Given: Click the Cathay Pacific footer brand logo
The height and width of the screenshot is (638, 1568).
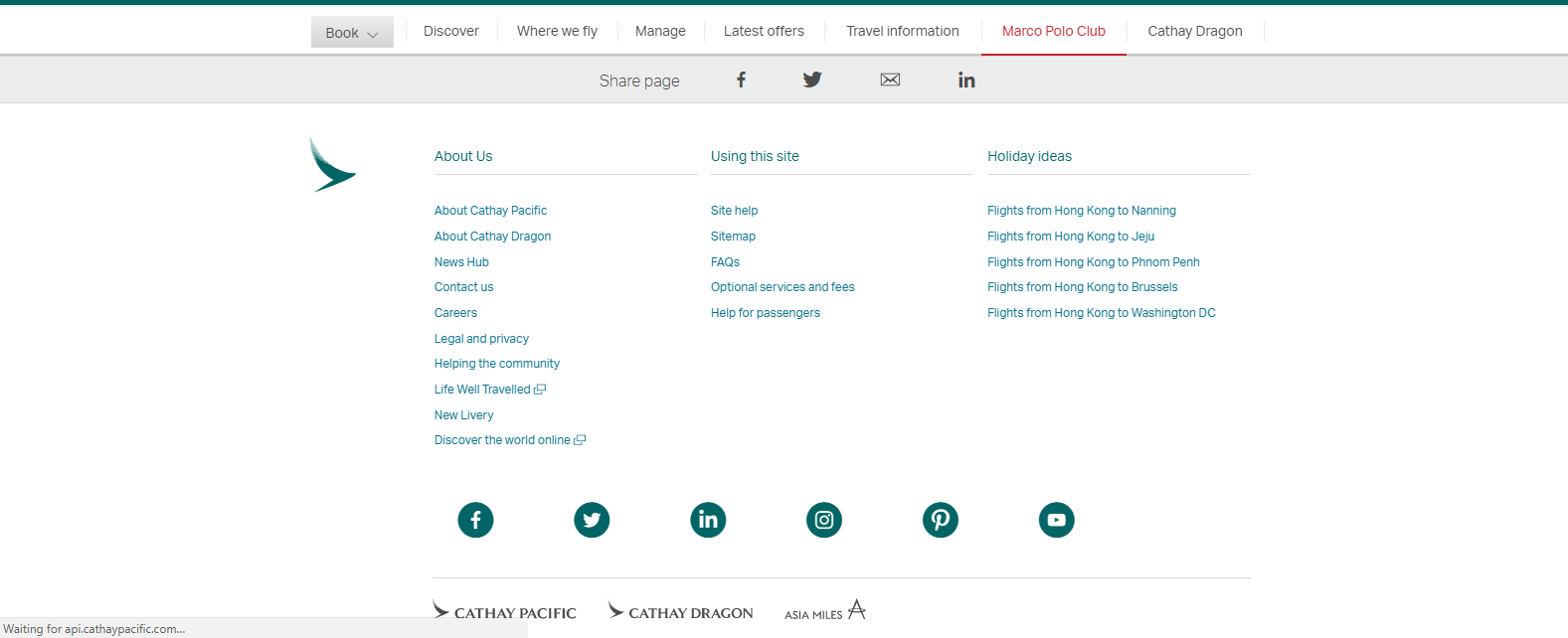Looking at the screenshot, I should tap(504, 610).
